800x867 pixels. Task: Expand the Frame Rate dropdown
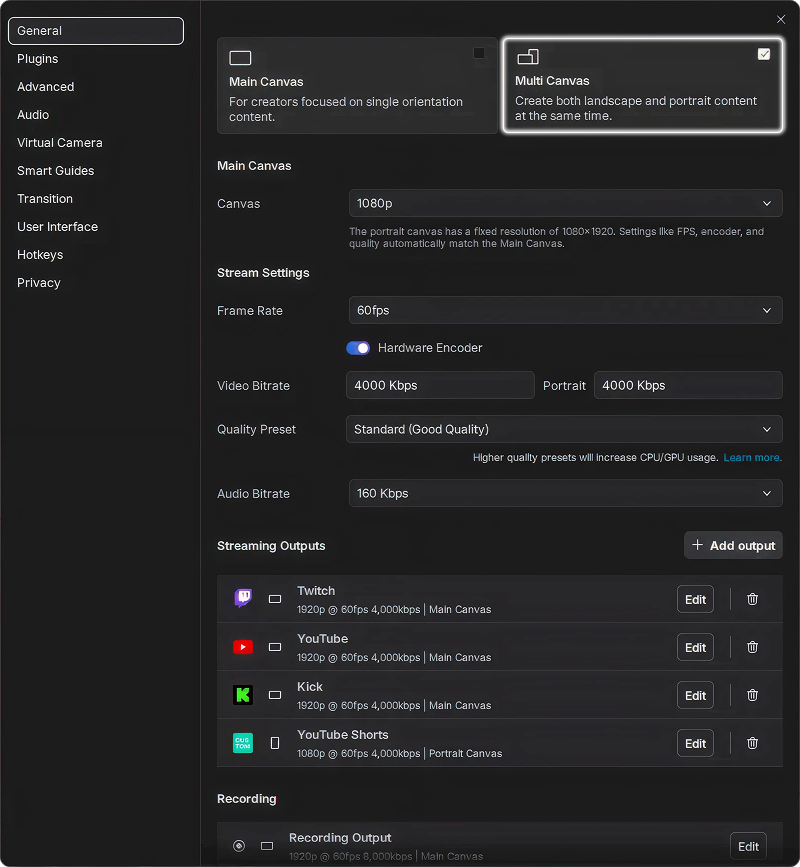click(x=565, y=310)
